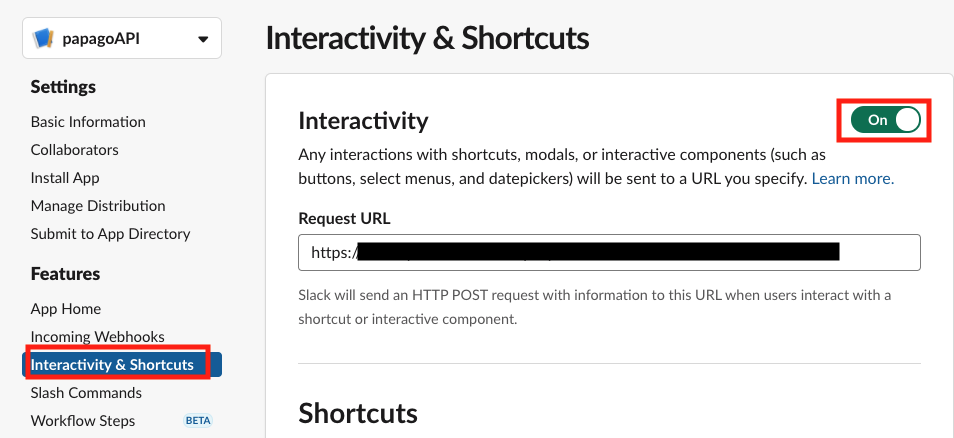
Task: Open the App Home feature page
Action: click(66, 309)
